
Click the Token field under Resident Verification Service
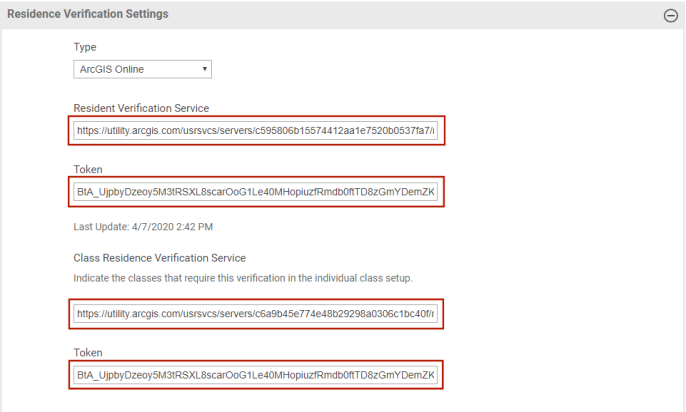click(x=256, y=192)
